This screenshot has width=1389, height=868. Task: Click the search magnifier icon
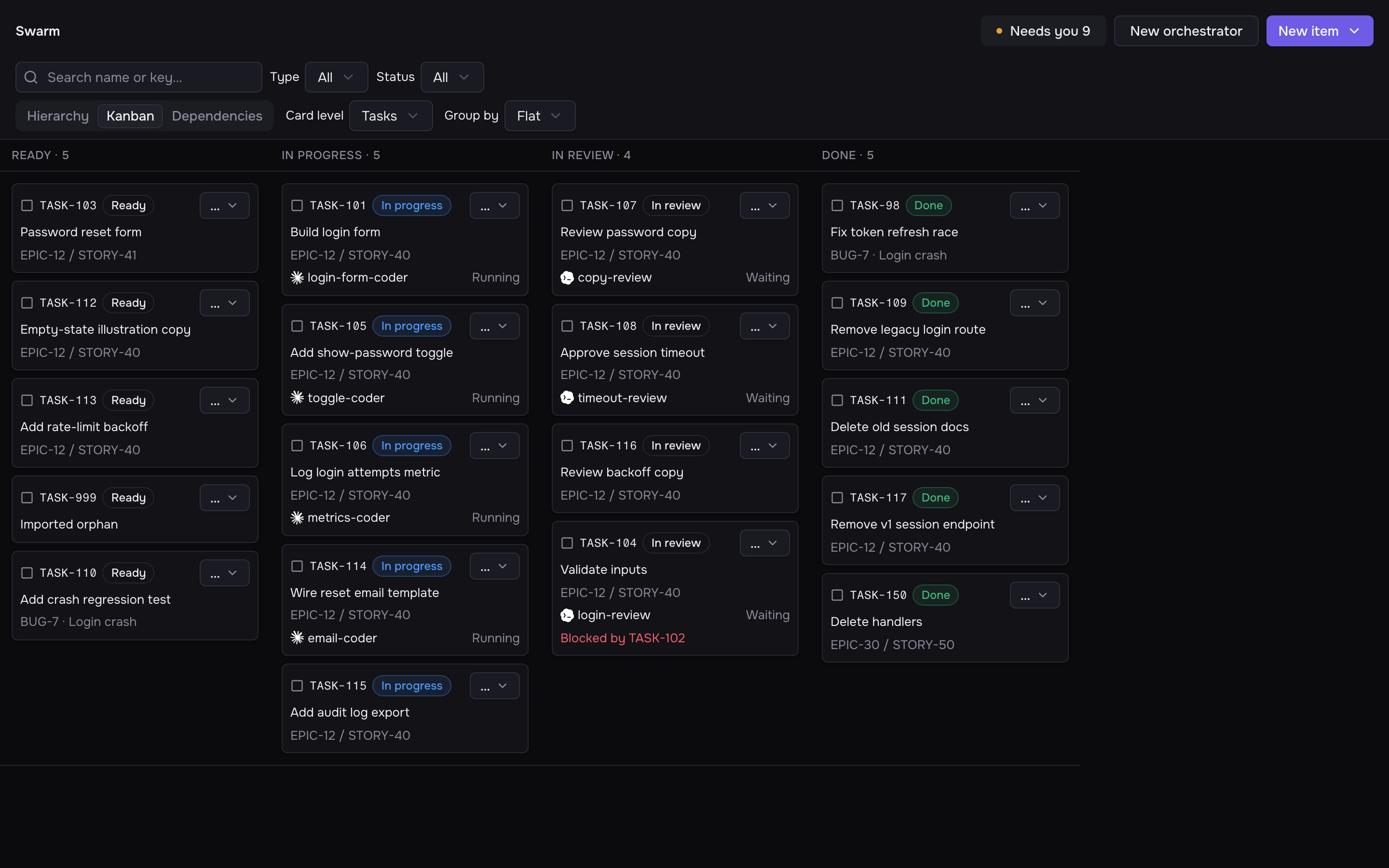pos(31,78)
